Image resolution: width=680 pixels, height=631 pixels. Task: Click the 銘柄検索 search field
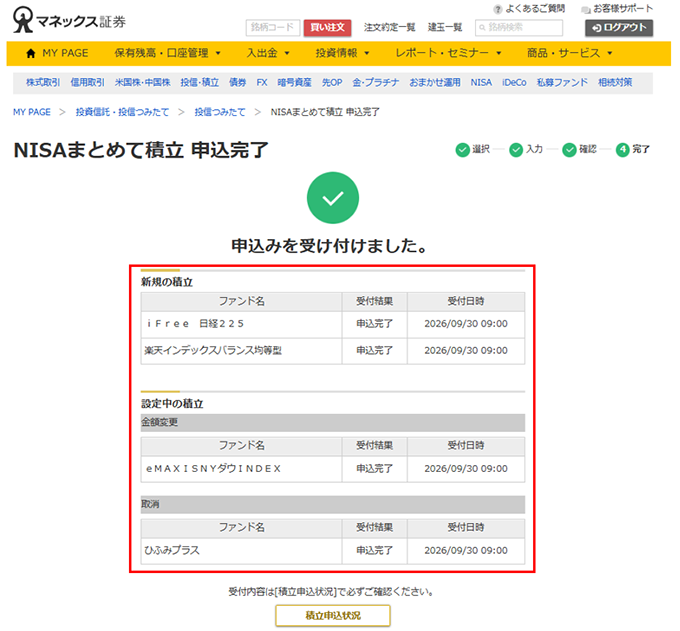coord(519,28)
